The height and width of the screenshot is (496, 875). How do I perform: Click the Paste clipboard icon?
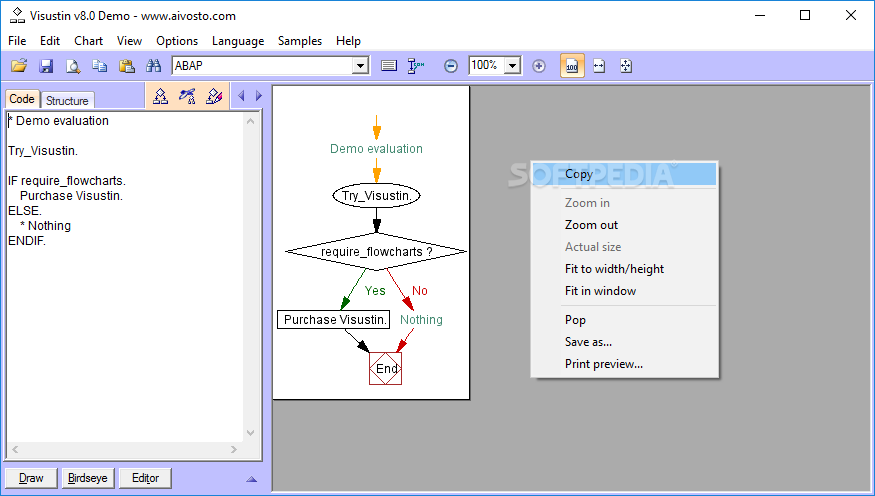[127, 66]
